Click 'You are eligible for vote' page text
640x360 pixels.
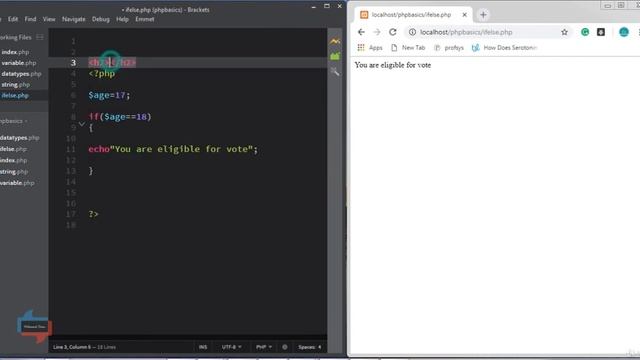[x=393, y=65]
